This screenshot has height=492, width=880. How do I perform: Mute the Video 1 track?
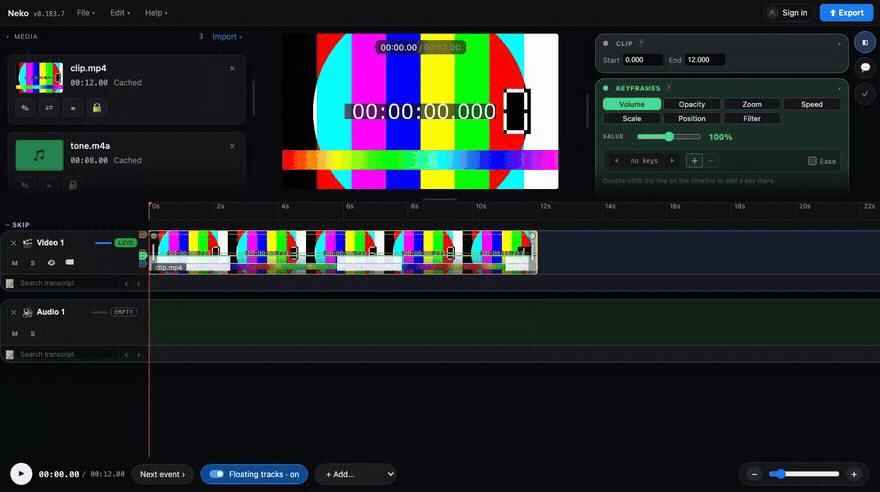[x=15, y=263]
